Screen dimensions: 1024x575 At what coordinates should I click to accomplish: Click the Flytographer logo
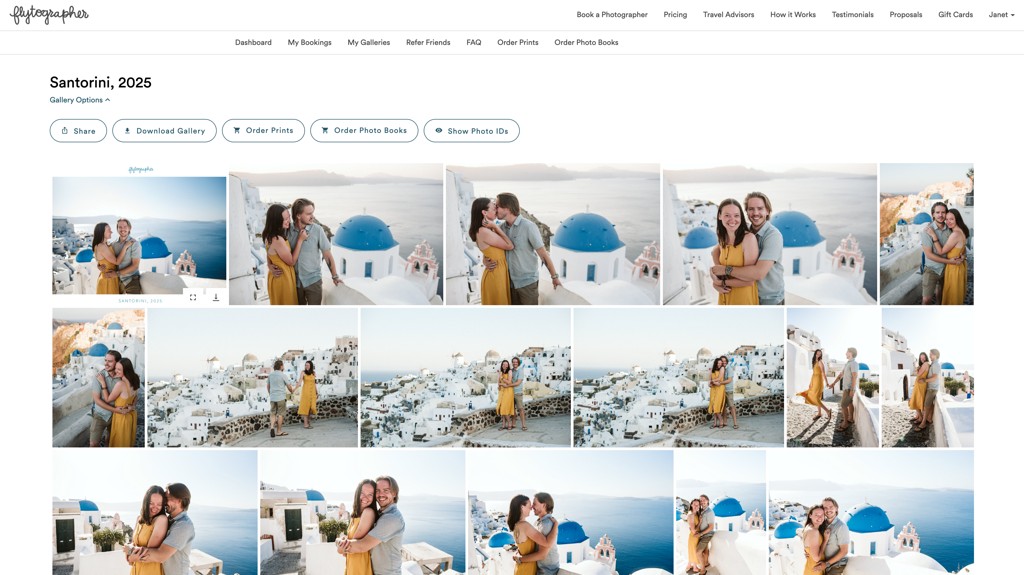[50, 14]
